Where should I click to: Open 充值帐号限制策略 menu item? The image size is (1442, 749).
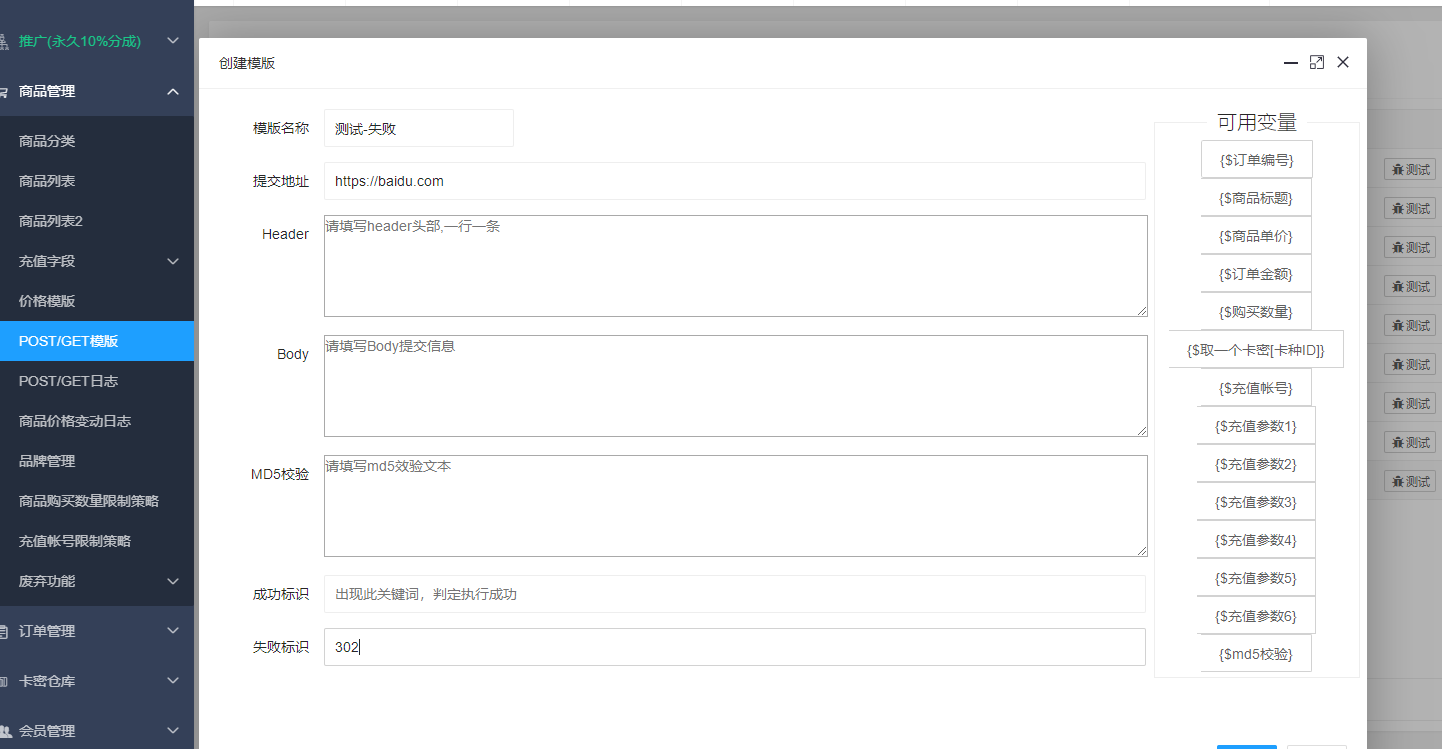point(97,541)
